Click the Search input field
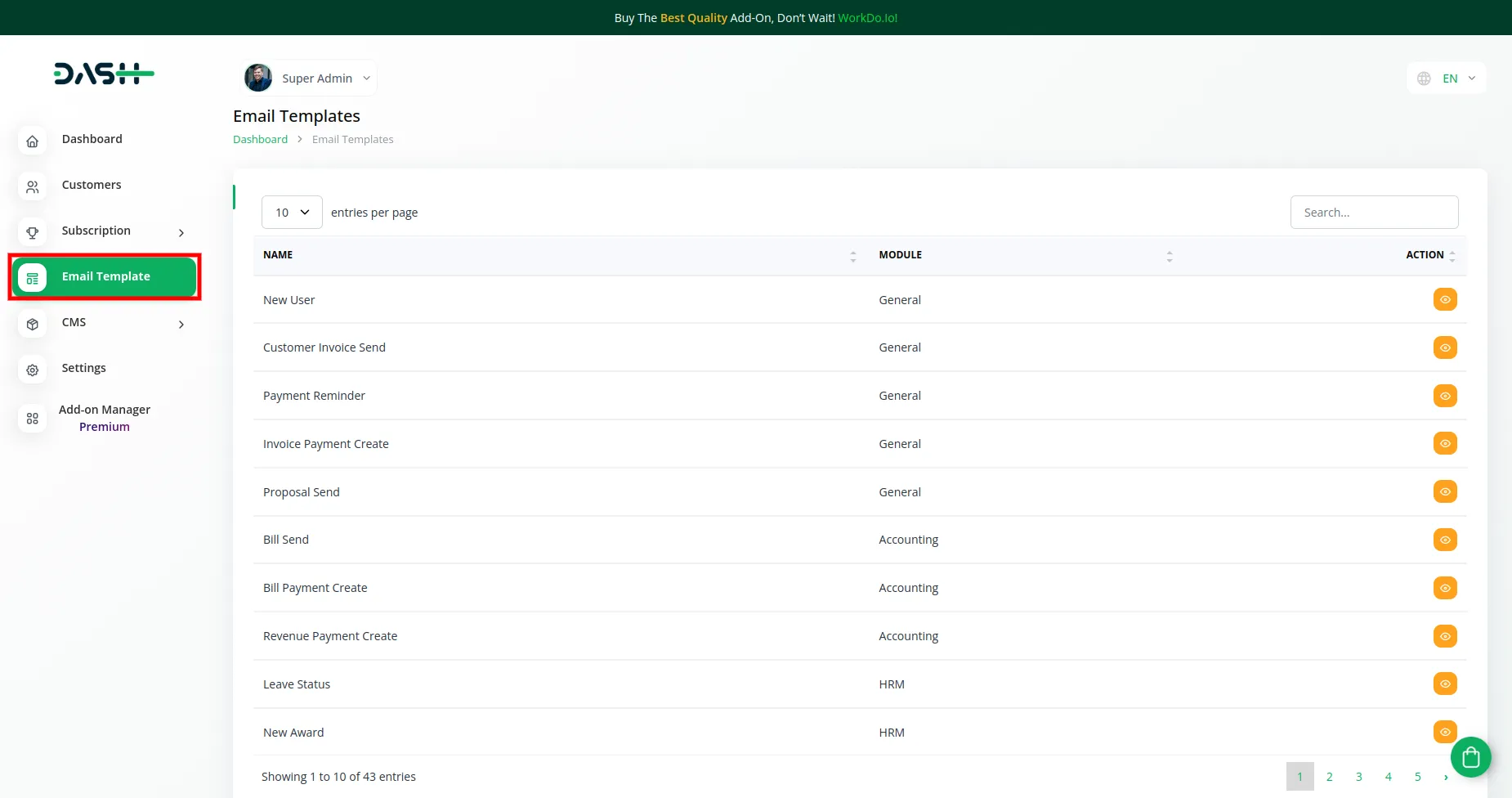 1374,213
